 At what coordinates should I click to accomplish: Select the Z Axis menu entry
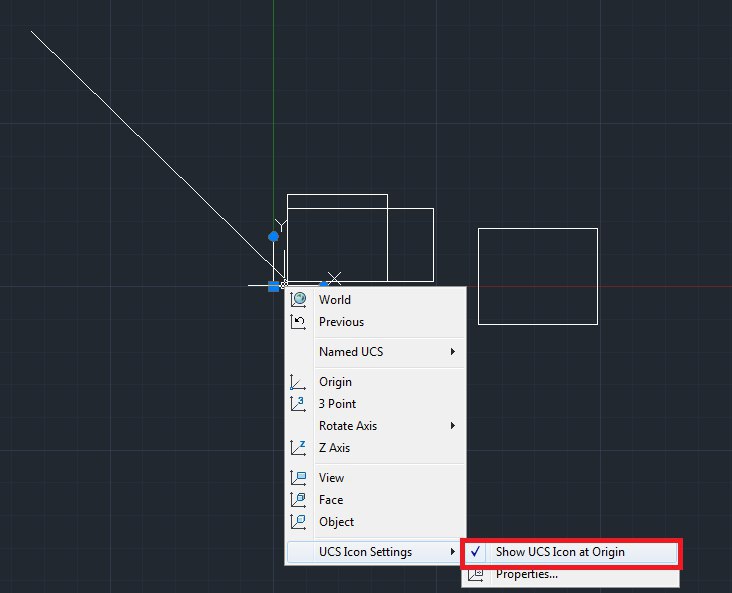[375, 448]
